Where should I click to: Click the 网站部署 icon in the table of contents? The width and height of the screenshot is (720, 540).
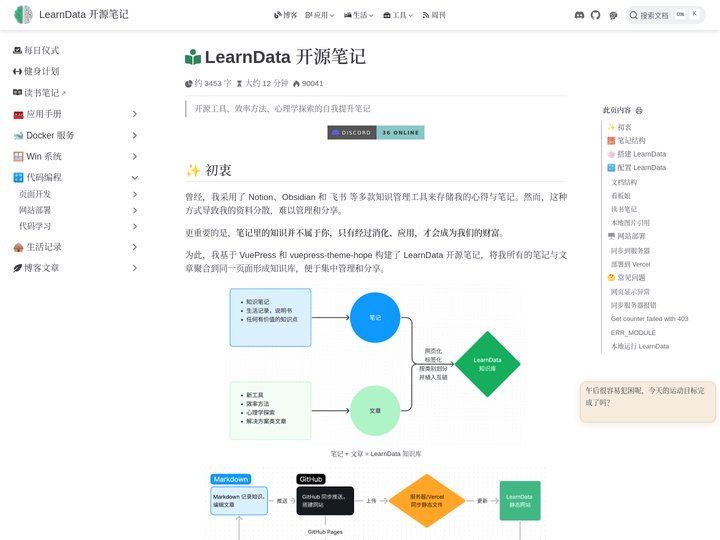(x=611, y=236)
